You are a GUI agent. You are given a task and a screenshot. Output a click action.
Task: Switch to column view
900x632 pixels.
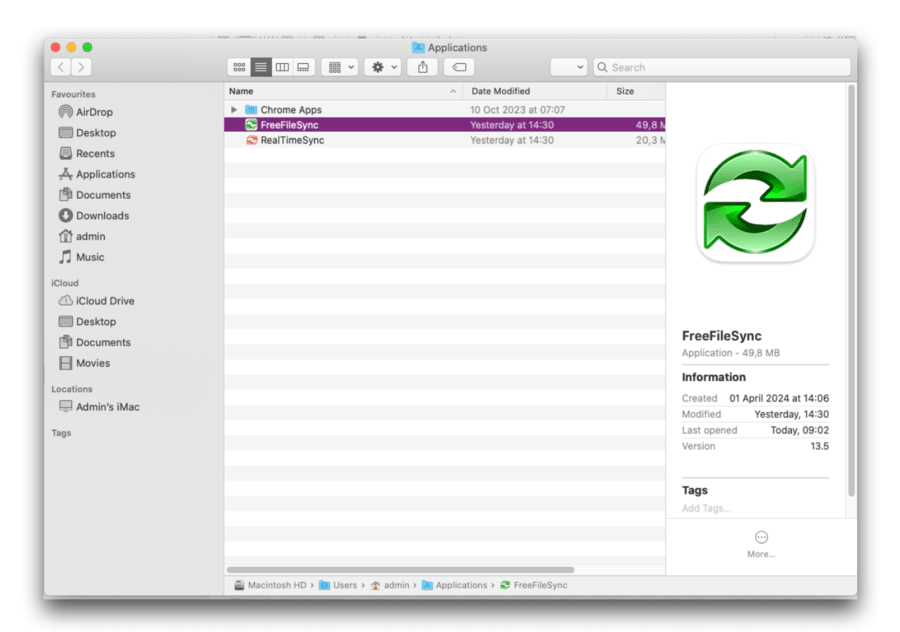tap(282, 67)
